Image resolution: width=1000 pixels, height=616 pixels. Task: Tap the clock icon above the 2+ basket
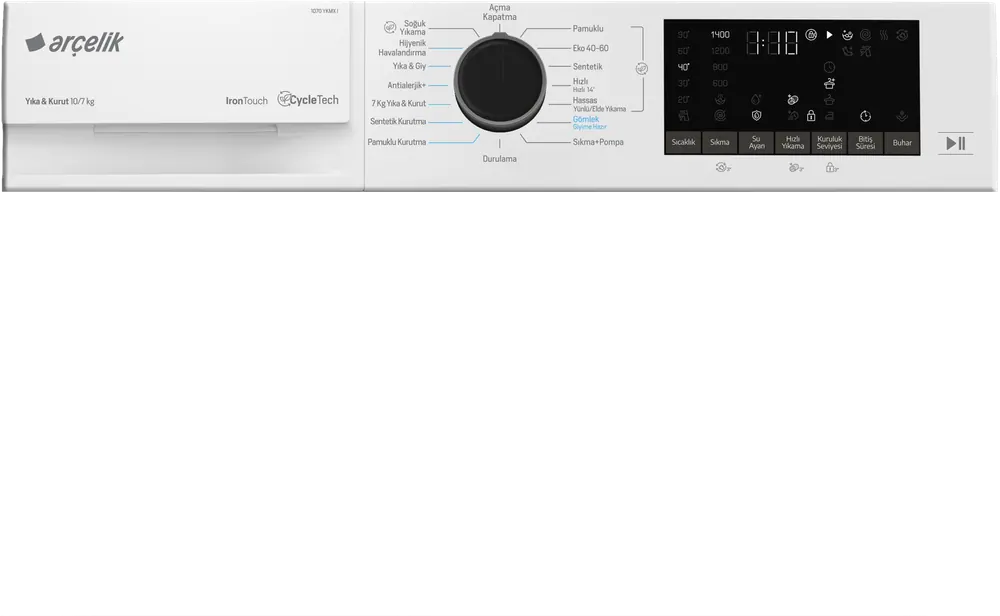coord(829,67)
